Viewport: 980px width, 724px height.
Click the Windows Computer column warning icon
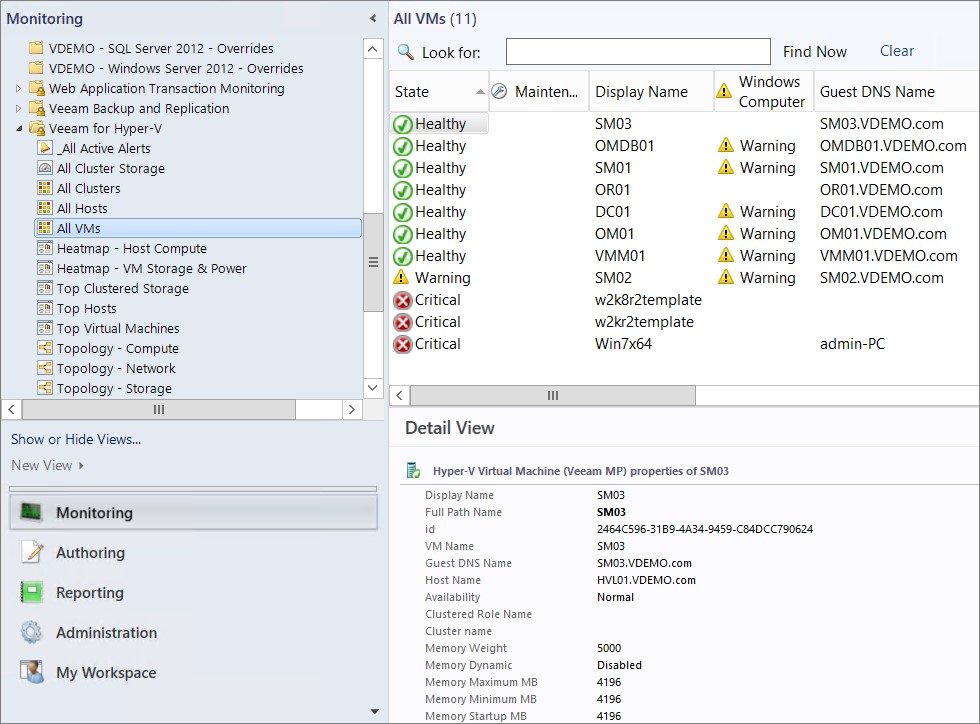point(724,91)
